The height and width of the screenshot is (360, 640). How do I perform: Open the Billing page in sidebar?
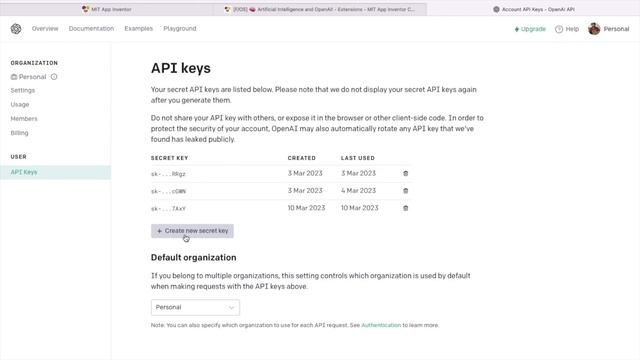19,133
